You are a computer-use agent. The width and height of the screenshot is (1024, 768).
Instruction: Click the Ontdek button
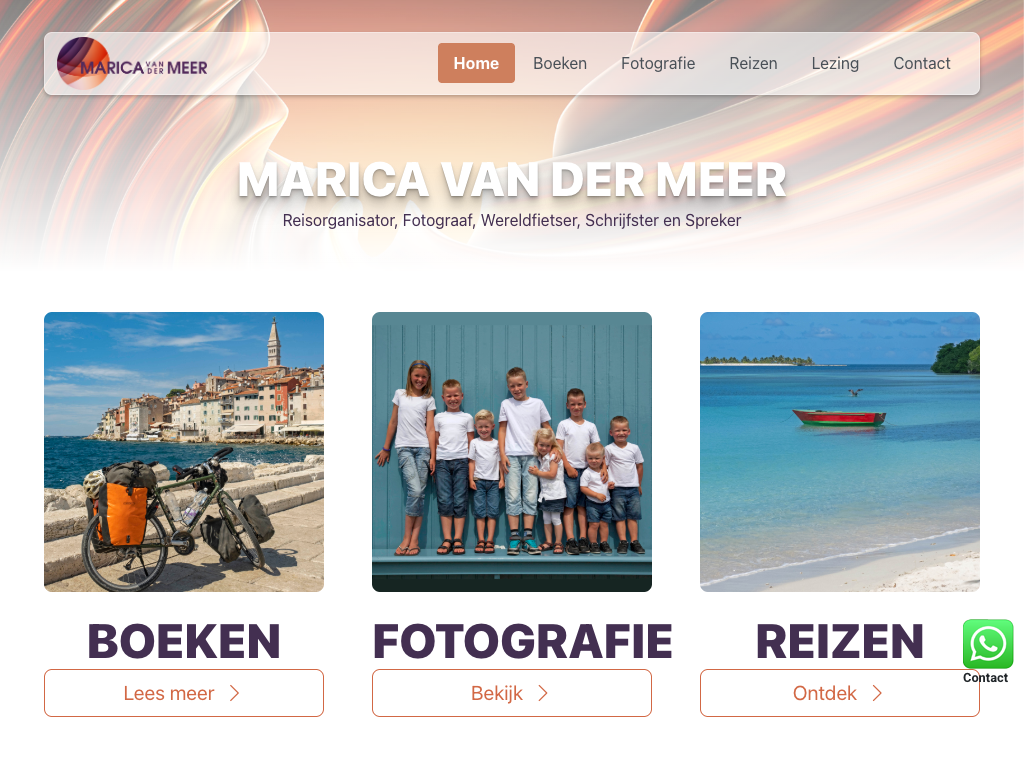coord(839,693)
